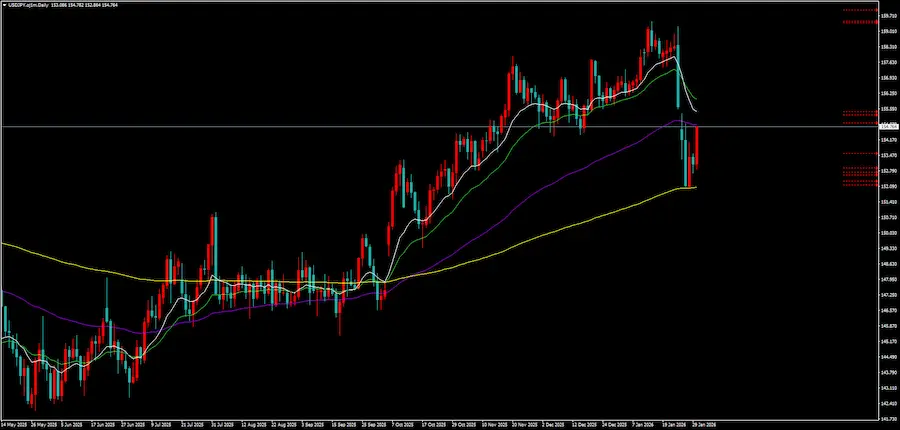Click the lowest red dotted level line
The image size is (900, 430).
click(x=858, y=186)
